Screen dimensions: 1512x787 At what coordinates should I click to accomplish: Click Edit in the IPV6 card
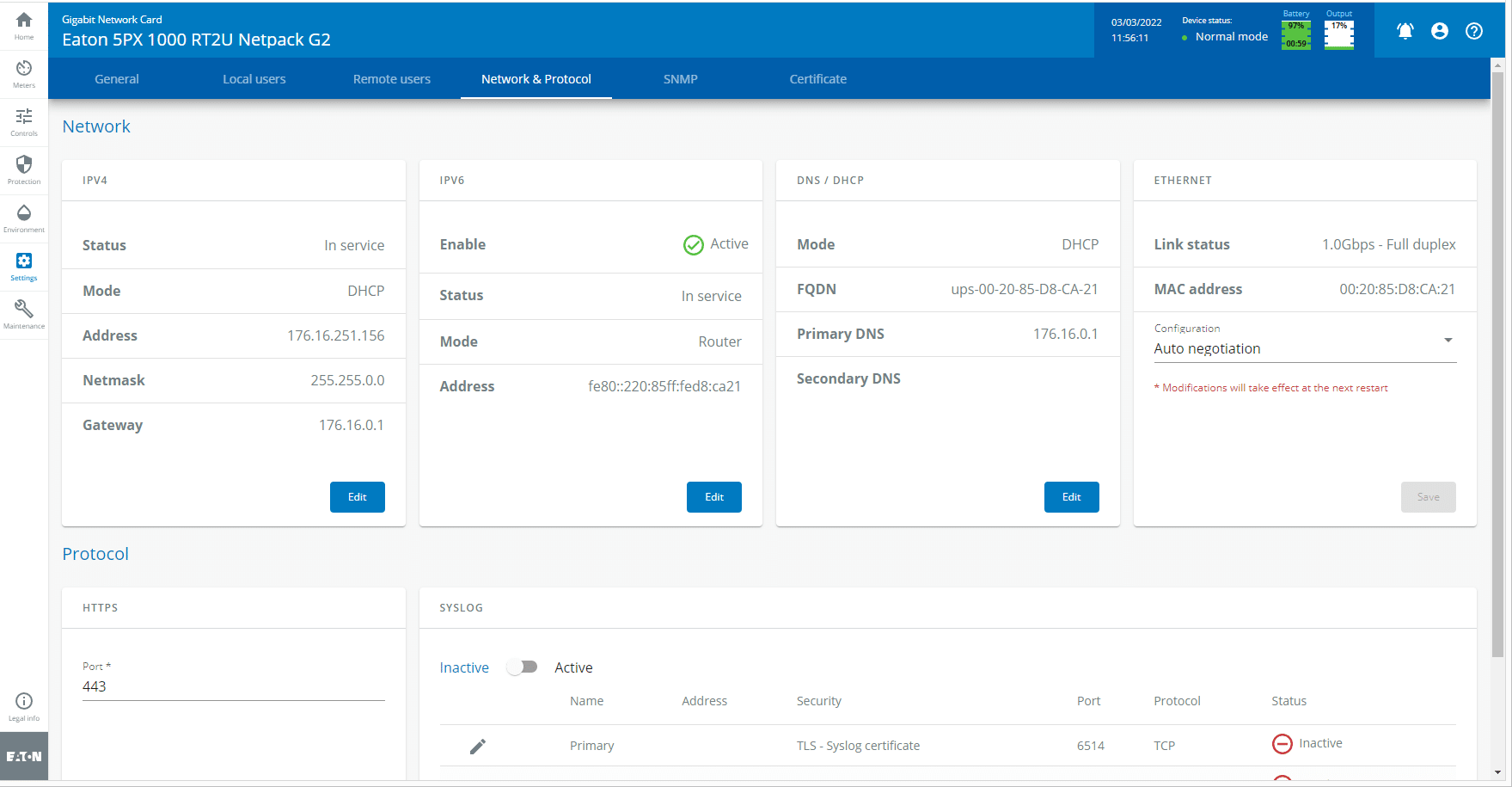click(714, 497)
